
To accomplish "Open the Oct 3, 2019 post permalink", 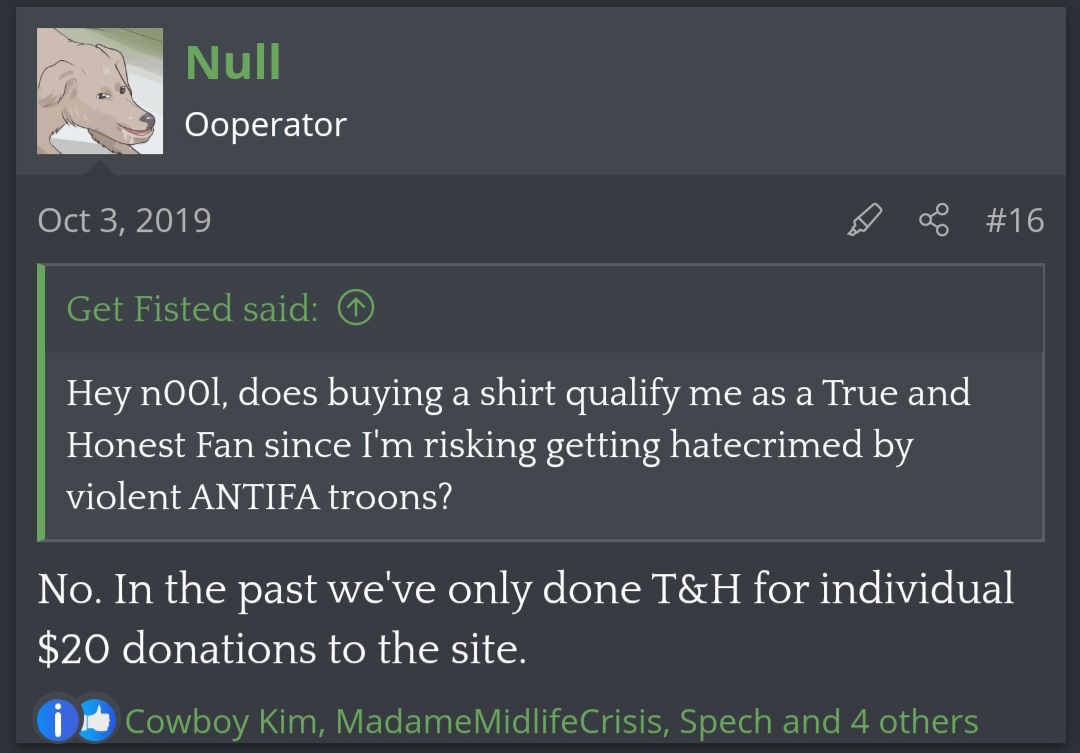I will (124, 220).
